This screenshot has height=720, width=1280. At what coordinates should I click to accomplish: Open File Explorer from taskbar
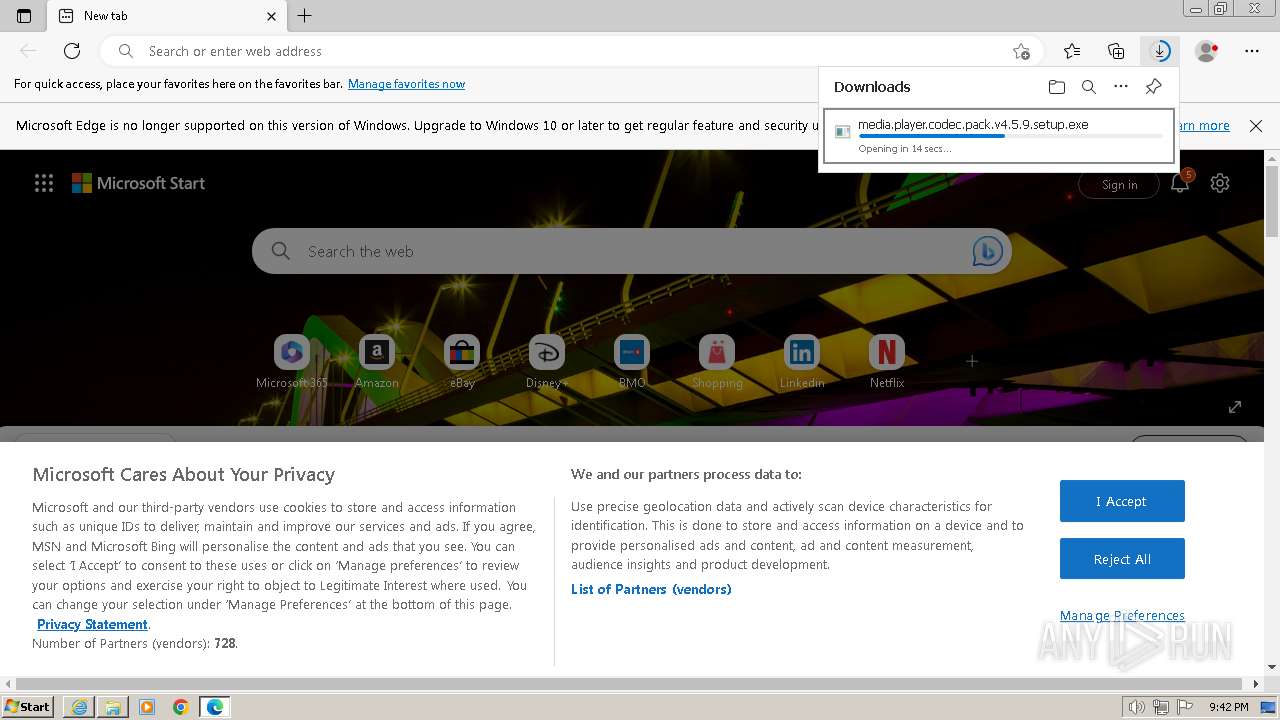[x=113, y=707]
